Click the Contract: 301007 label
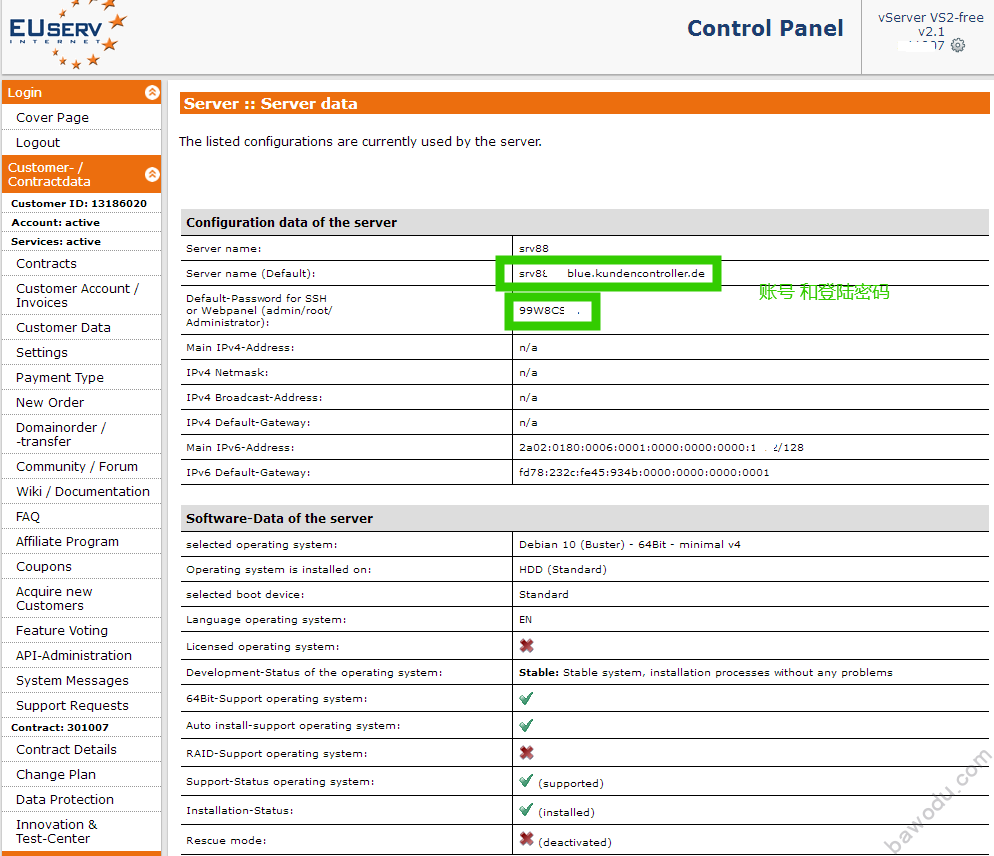This screenshot has height=856, width=994. click(60, 727)
